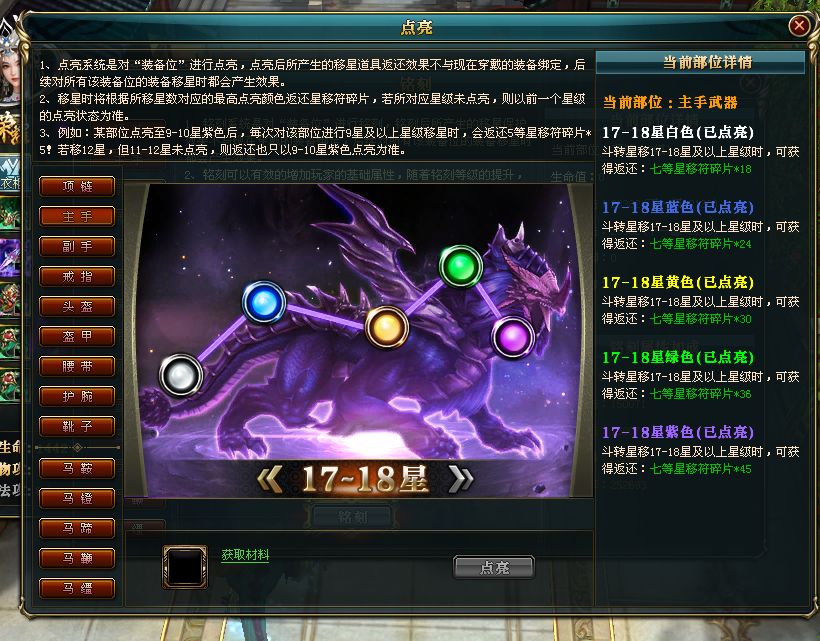Choose the 头盔 slot

[77, 306]
